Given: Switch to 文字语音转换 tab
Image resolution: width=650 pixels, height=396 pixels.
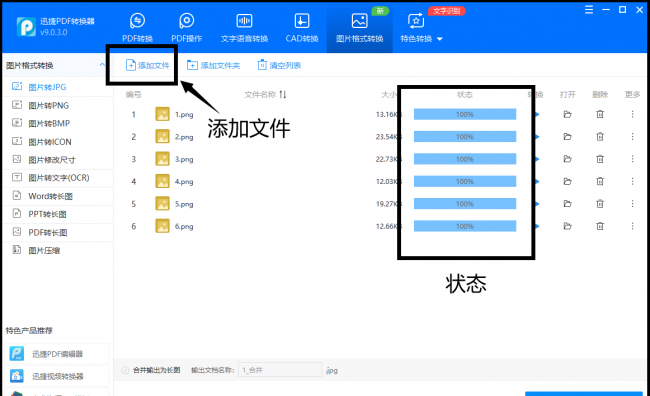Looking at the screenshot, I should [x=244, y=28].
